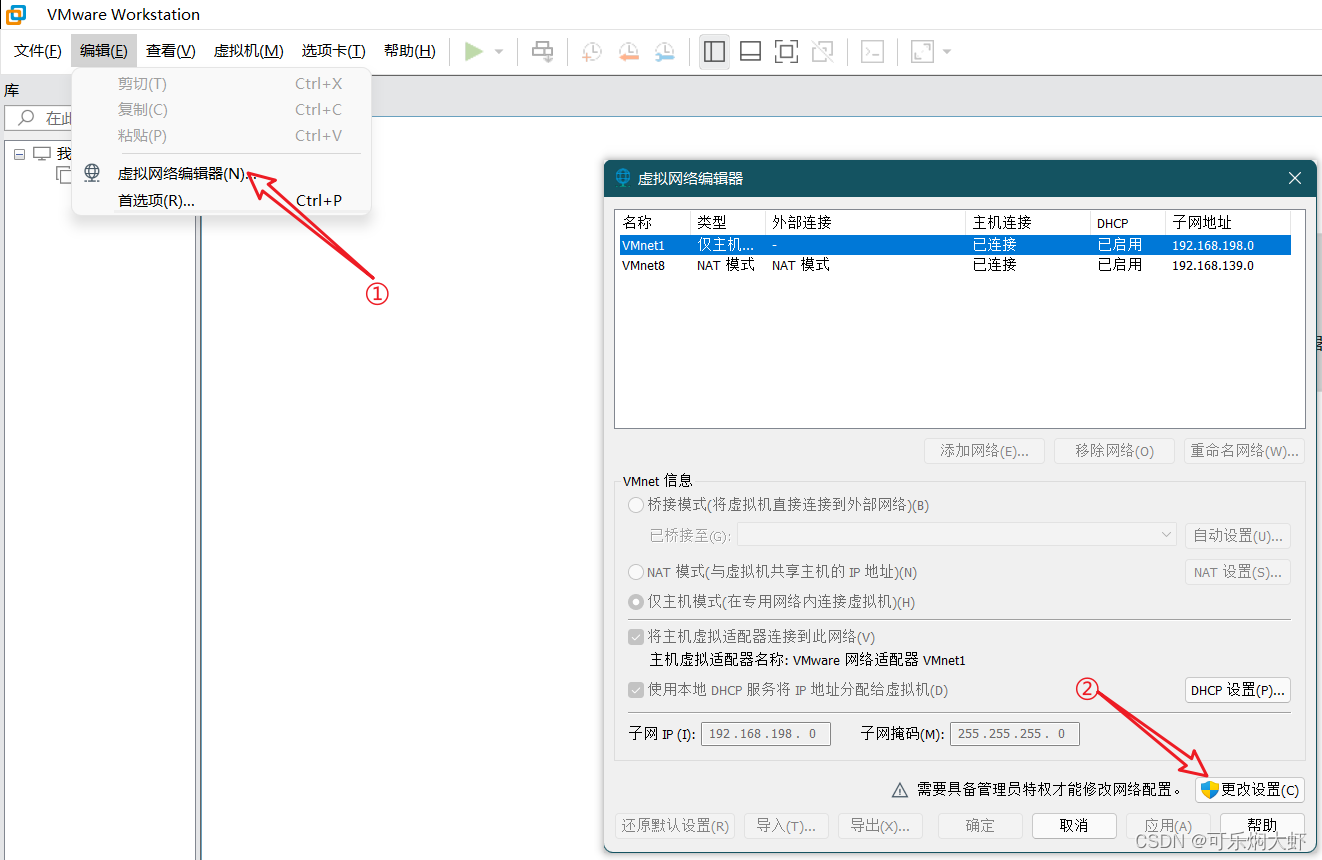1322x860 pixels.
Task: Click the Revert Snapshot icon
Action: point(628,51)
